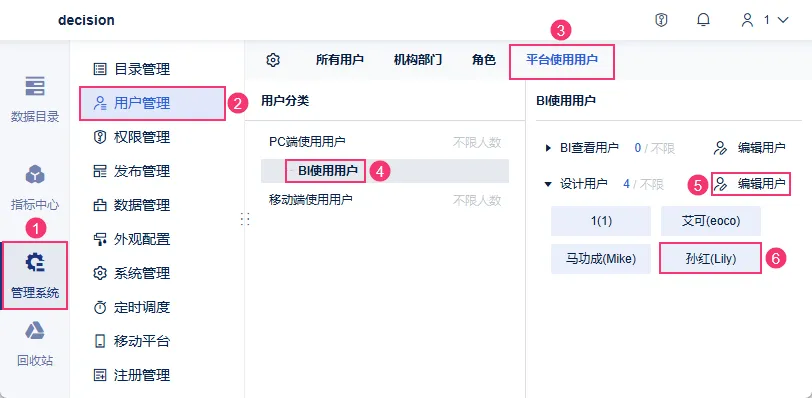Click the BI使用用户 panel heading

(566, 100)
